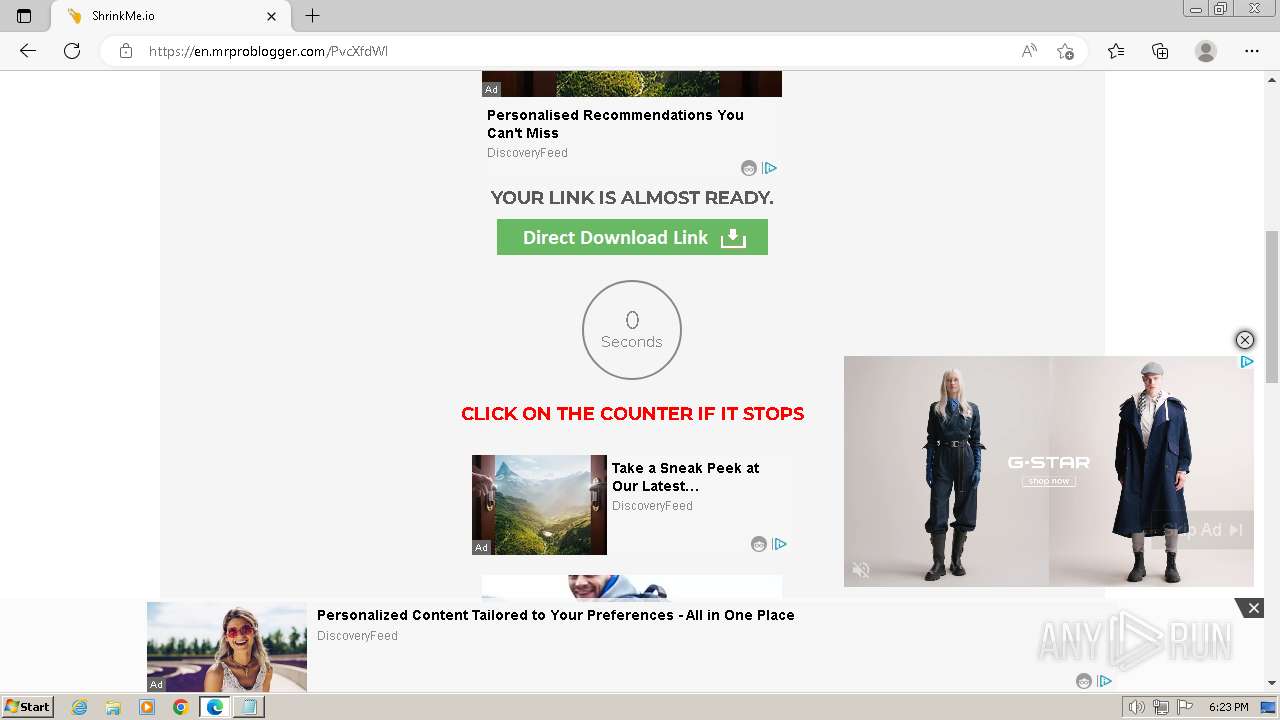Open a new tab with plus
The height and width of the screenshot is (720, 1280).
pos(312,16)
